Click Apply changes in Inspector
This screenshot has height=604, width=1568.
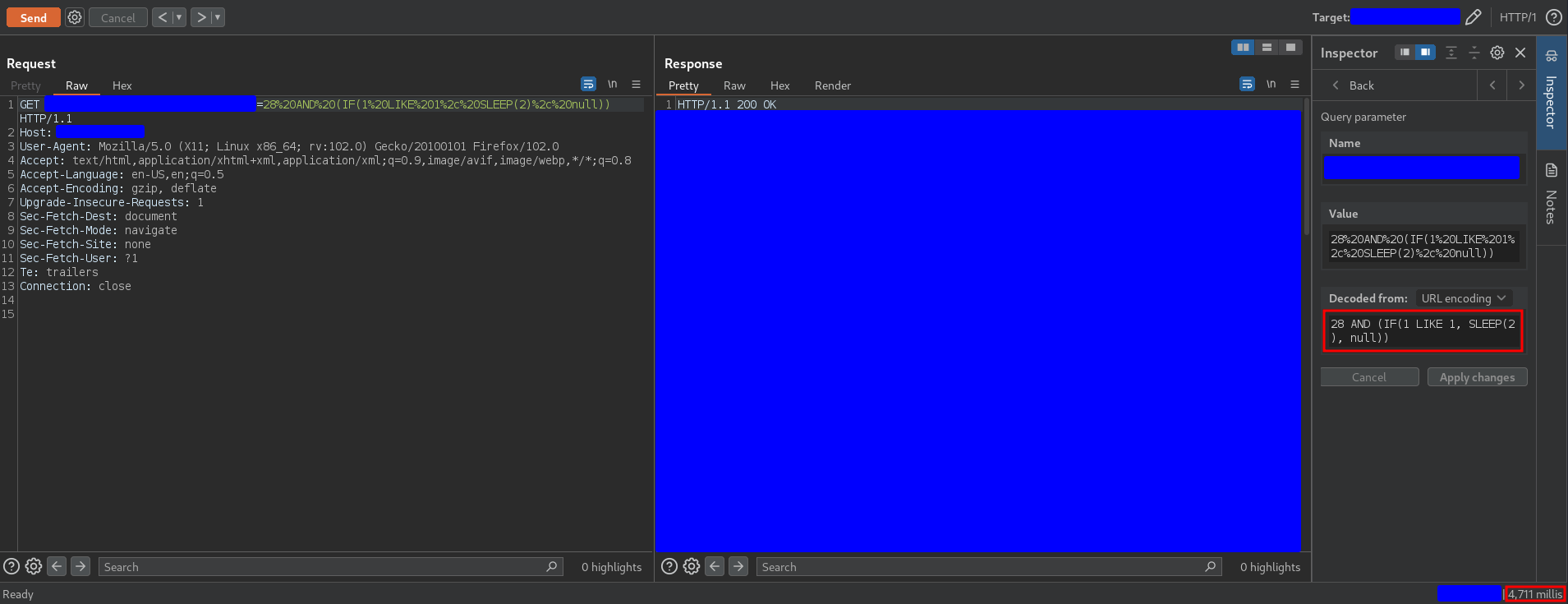coord(1477,377)
